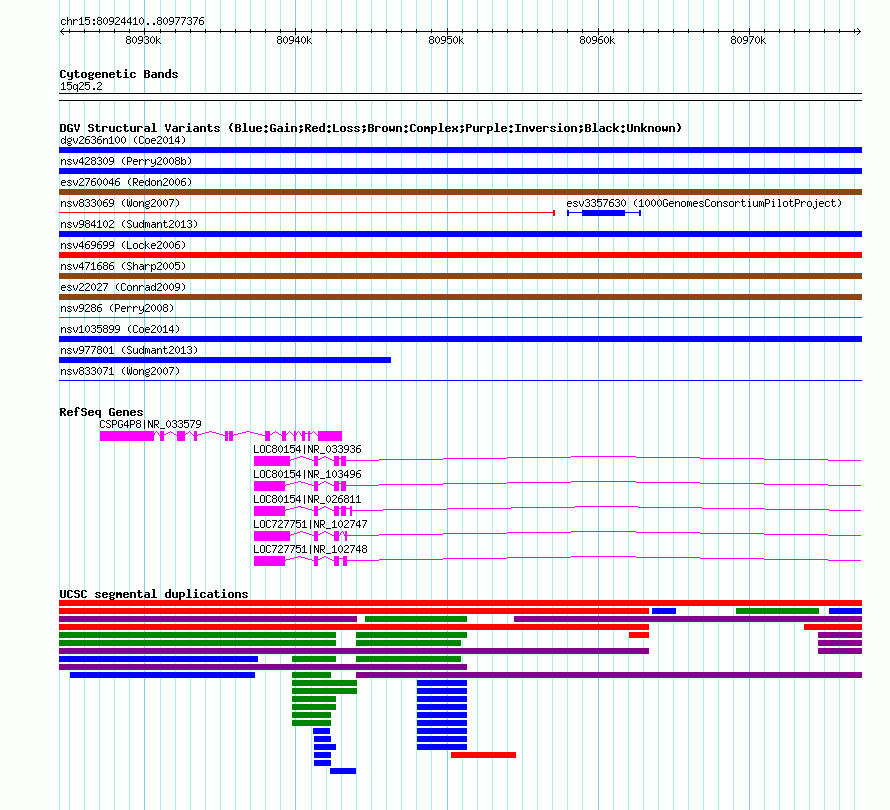Screen dimensions: 890x810
Task: Select the brown bar under esv2760046
Action: pos(460,192)
